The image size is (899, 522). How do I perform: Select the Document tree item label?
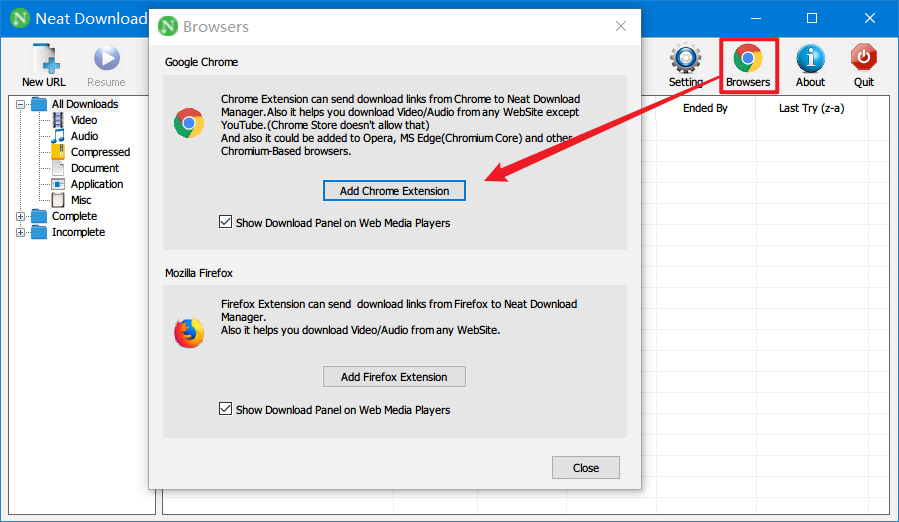click(95, 168)
